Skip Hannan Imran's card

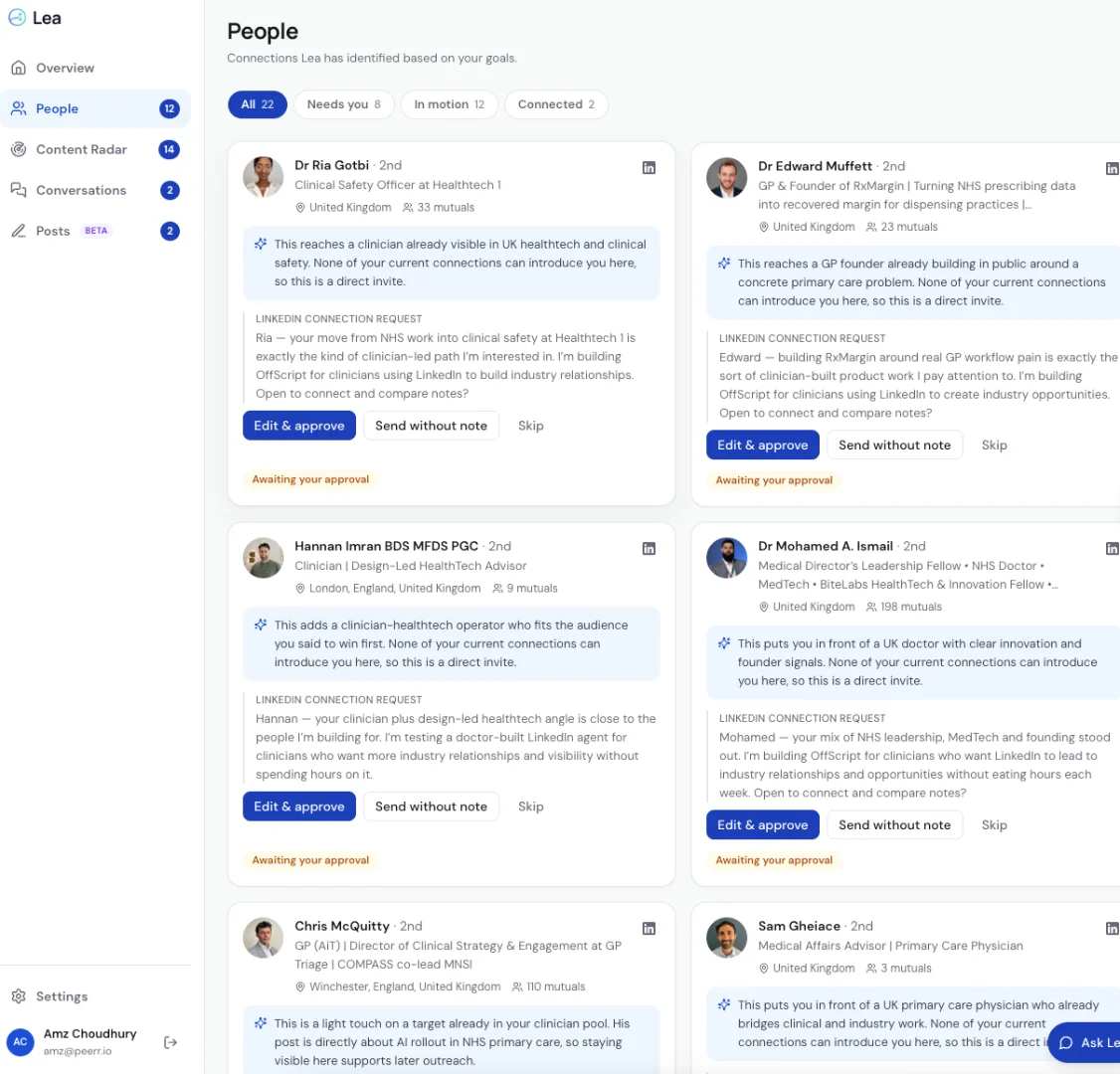click(531, 806)
